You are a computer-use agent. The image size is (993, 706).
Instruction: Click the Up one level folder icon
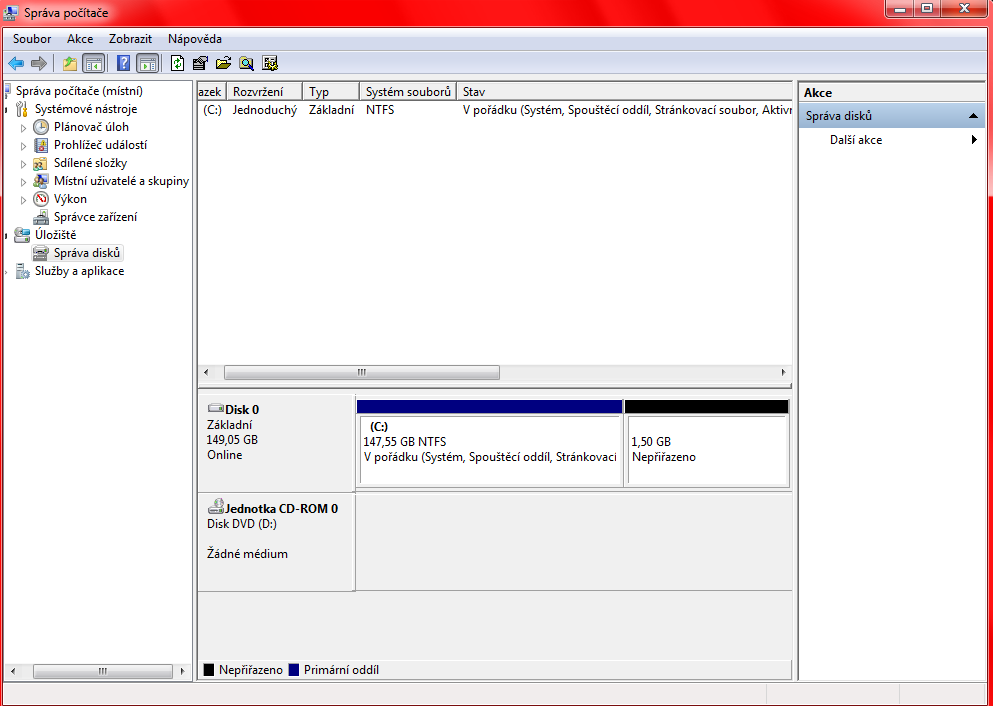pos(69,63)
